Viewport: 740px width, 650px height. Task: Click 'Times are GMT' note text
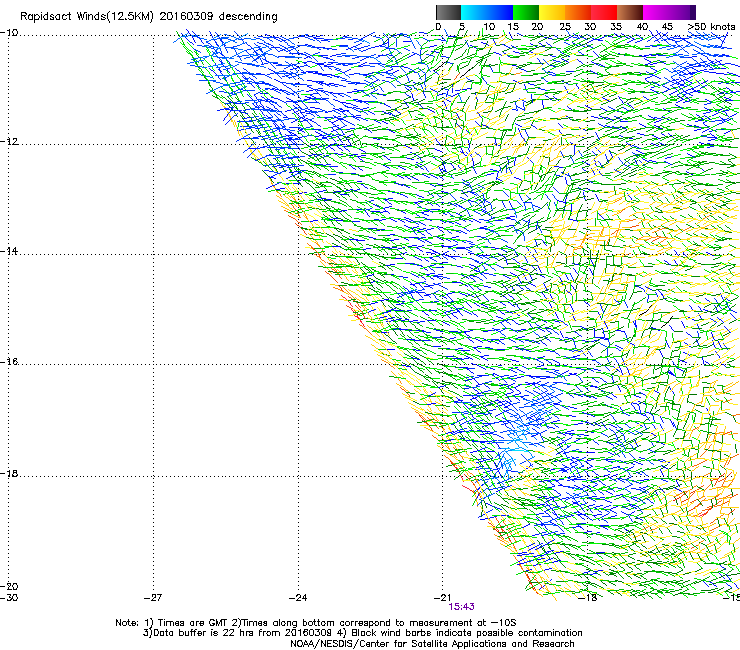(194, 623)
